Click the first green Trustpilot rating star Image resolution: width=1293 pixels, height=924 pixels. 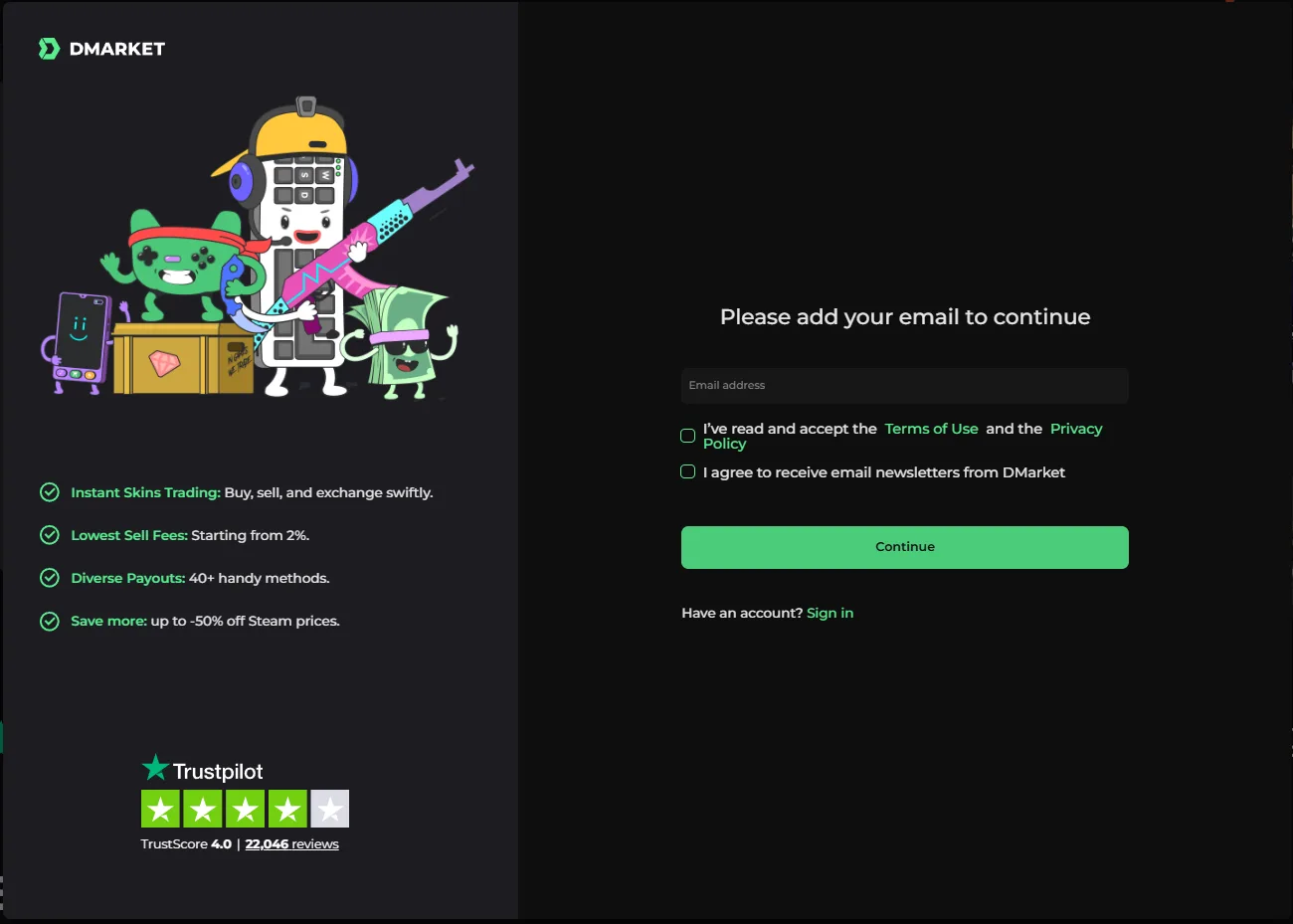coord(160,809)
